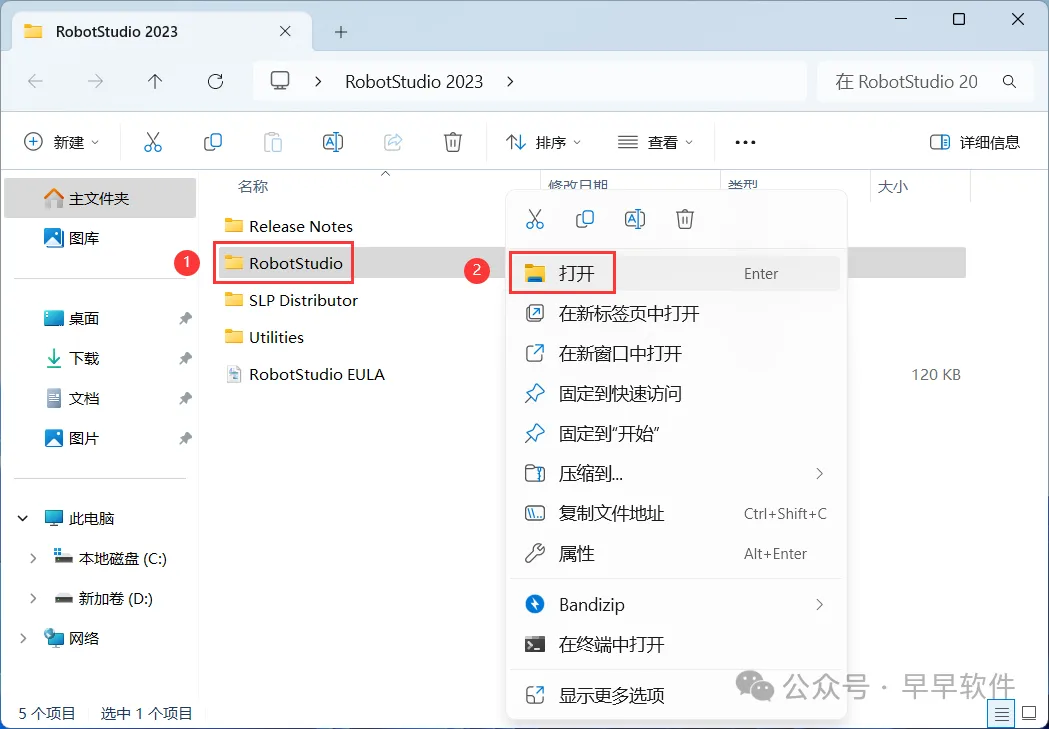The width and height of the screenshot is (1049, 729).
Task: Choose 显示更多选项
Action: pos(674,696)
